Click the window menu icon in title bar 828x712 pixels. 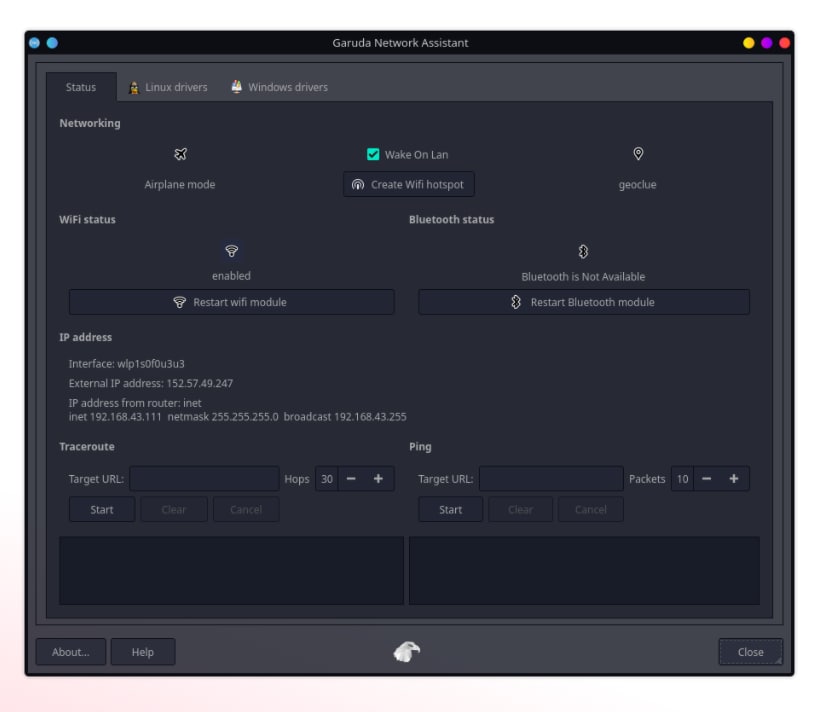click(x=34, y=43)
